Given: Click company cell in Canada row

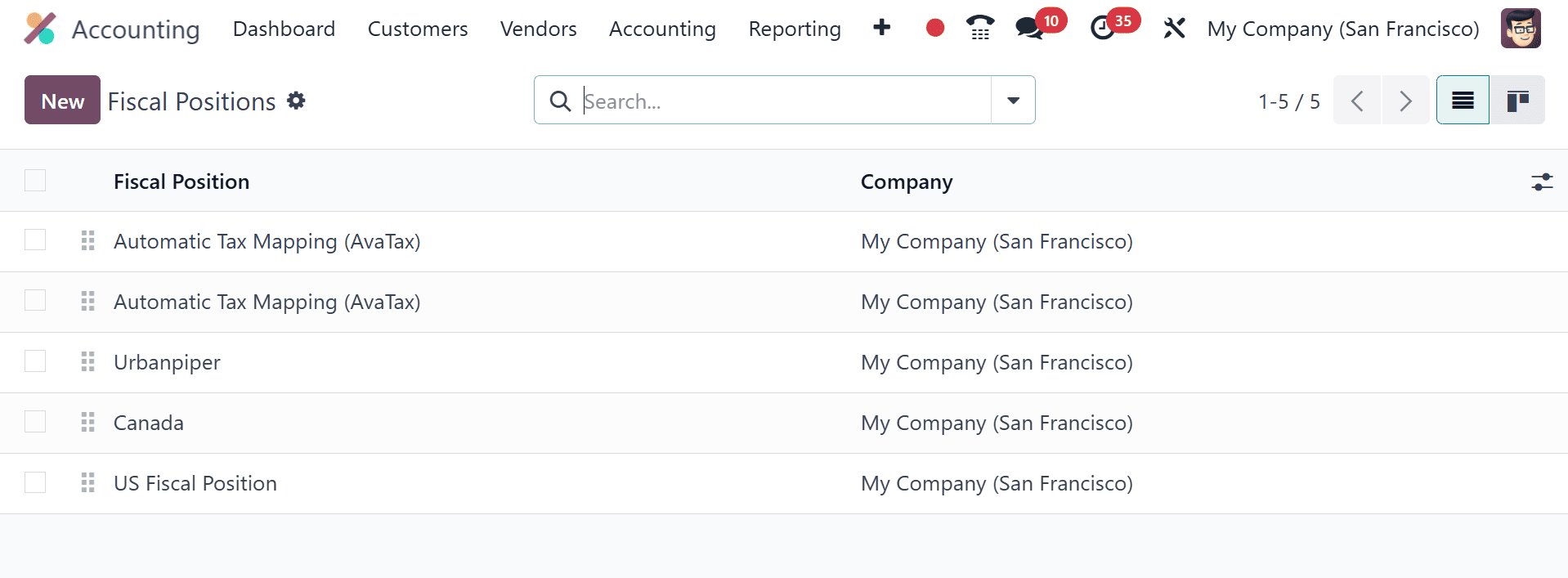Looking at the screenshot, I should click(x=997, y=423).
